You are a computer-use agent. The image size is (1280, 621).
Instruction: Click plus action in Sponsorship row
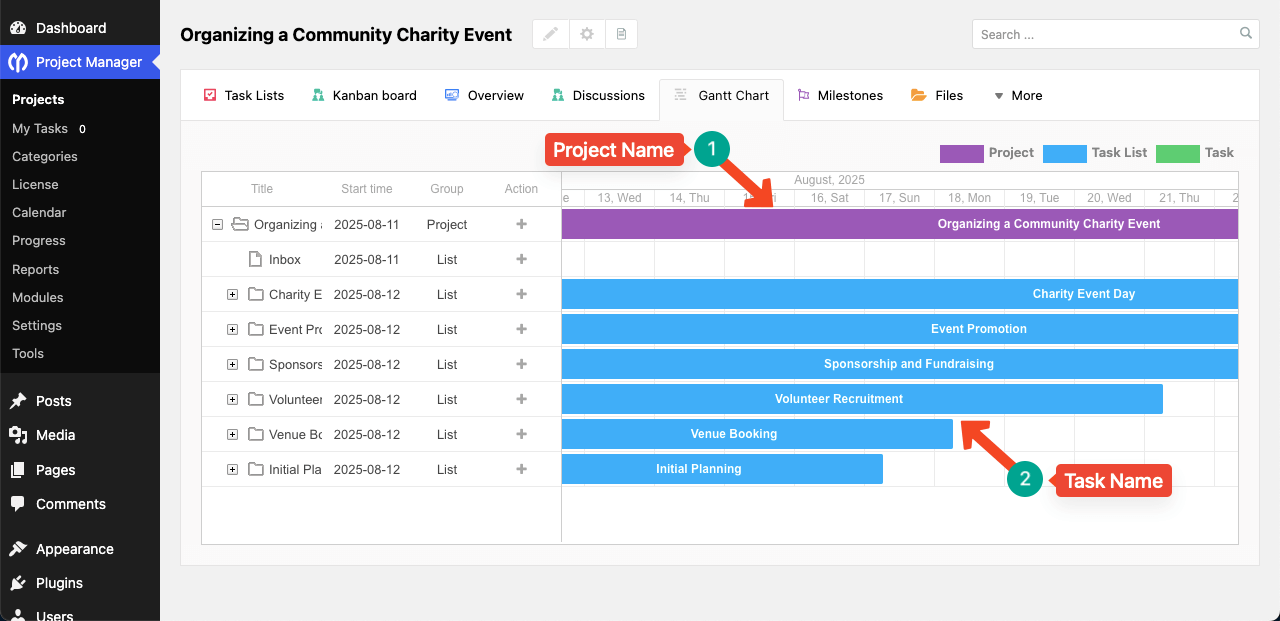[521, 364]
